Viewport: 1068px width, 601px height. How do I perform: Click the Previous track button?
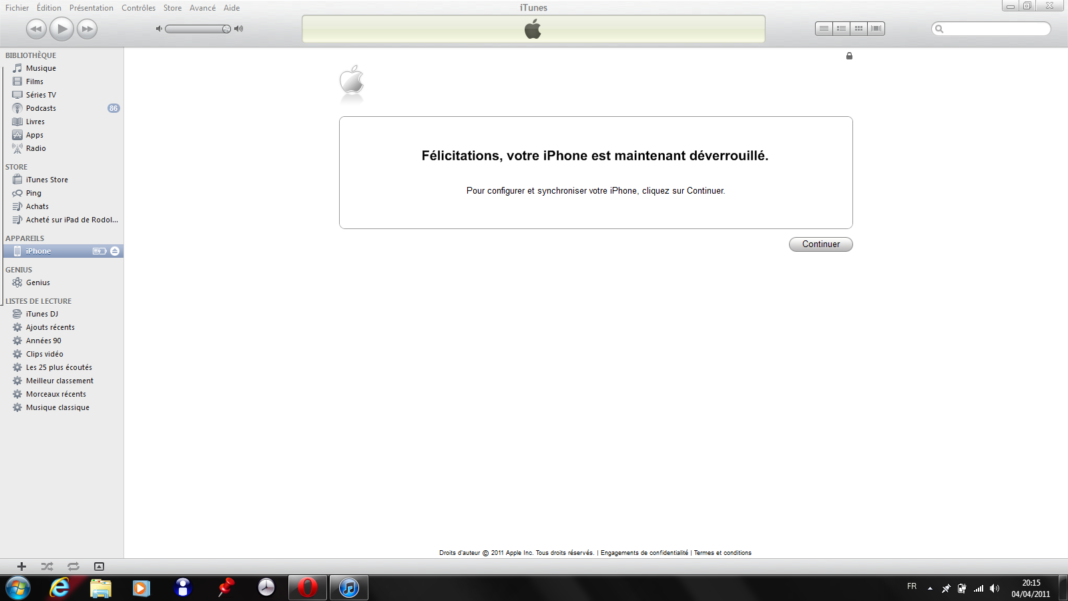[36, 29]
